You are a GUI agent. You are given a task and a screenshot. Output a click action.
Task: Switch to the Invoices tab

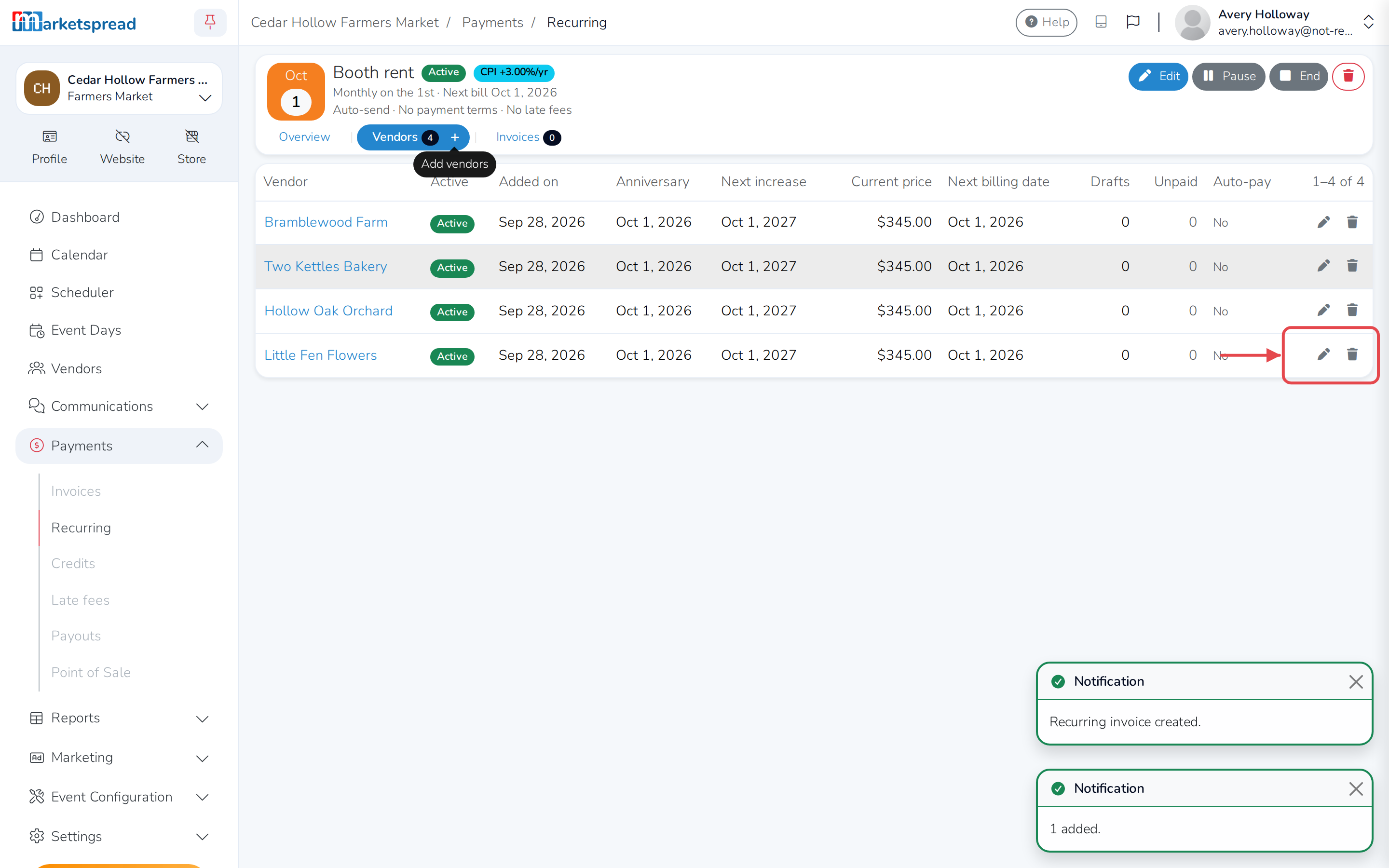click(528, 137)
